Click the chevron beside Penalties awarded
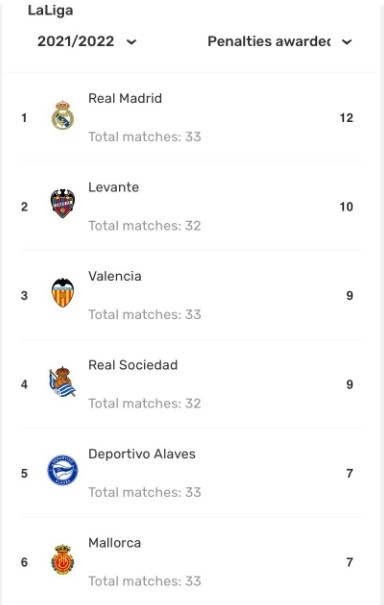The width and height of the screenshot is (384, 605). click(347, 42)
